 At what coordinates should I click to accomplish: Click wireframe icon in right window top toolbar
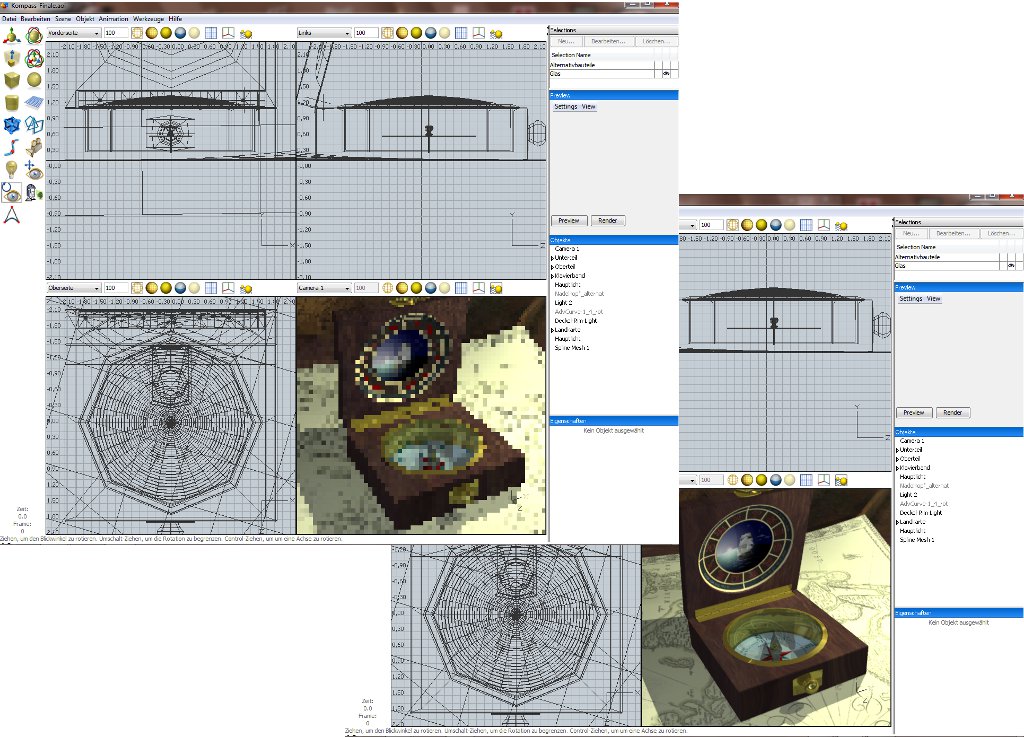pos(733,225)
